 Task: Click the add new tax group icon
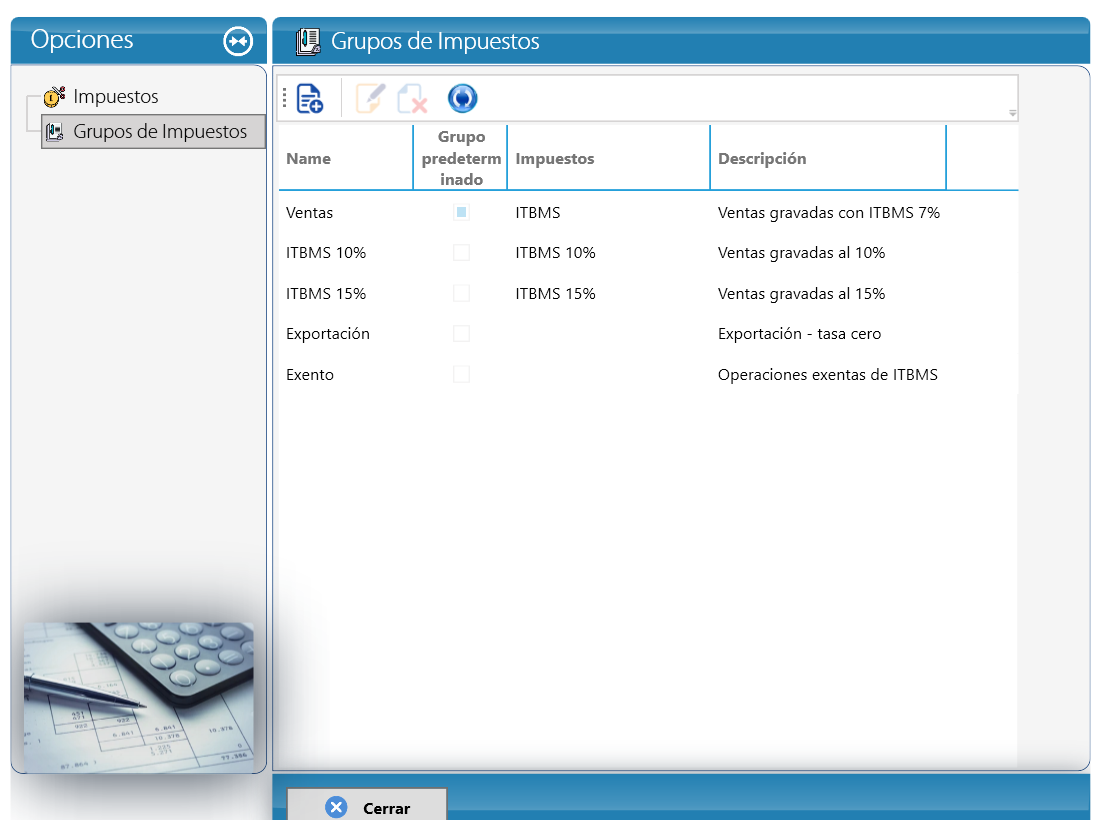click(x=309, y=98)
